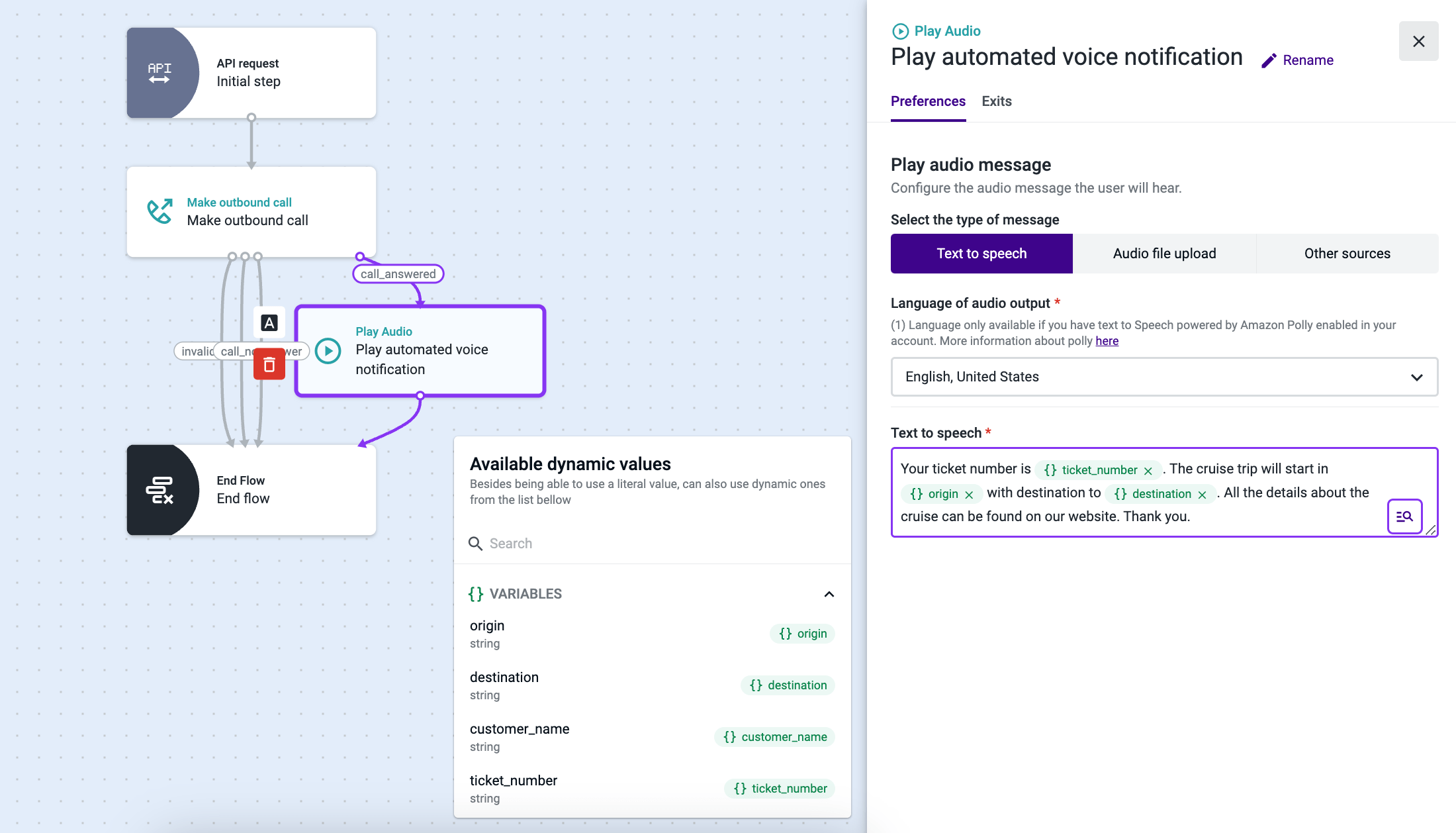The width and height of the screenshot is (1456, 833).
Task: Click the API request node icon
Action: pos(159,72)
